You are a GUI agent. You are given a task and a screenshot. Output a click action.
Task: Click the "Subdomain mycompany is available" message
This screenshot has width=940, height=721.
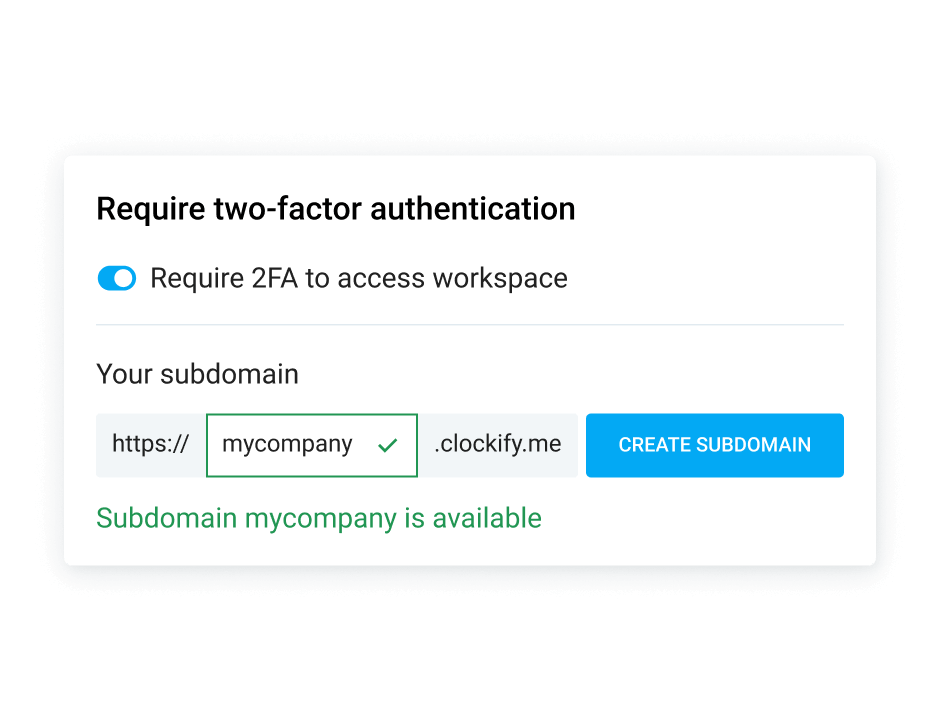click(319, 518)
